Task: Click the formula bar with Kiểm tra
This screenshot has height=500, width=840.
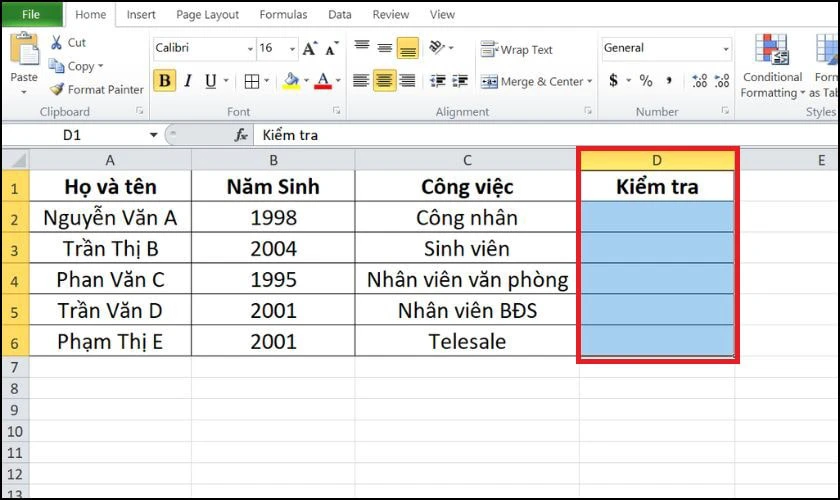Action: click(546, 135)
